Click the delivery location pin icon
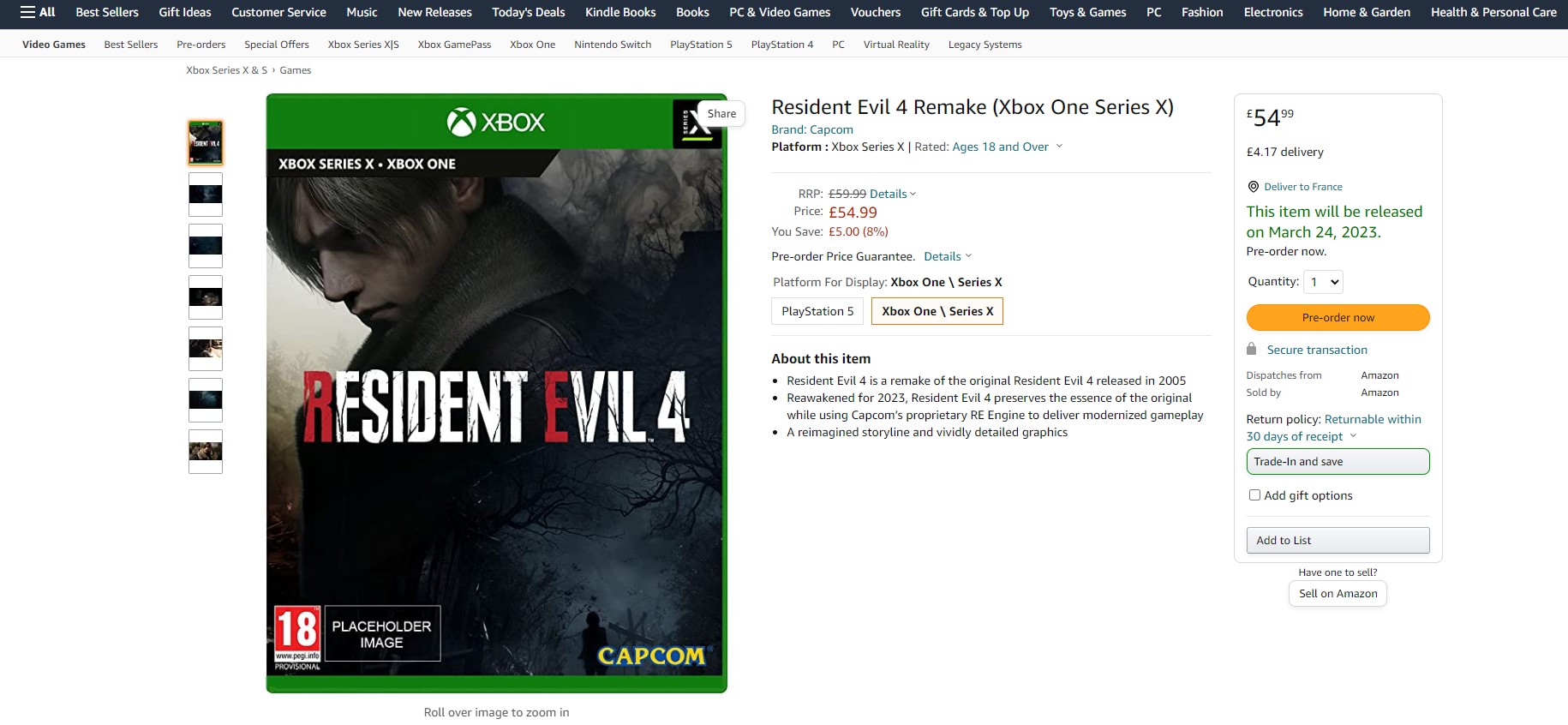Image resolution: width=1568 pixels, height=725 pixels. pos(1252,186)
